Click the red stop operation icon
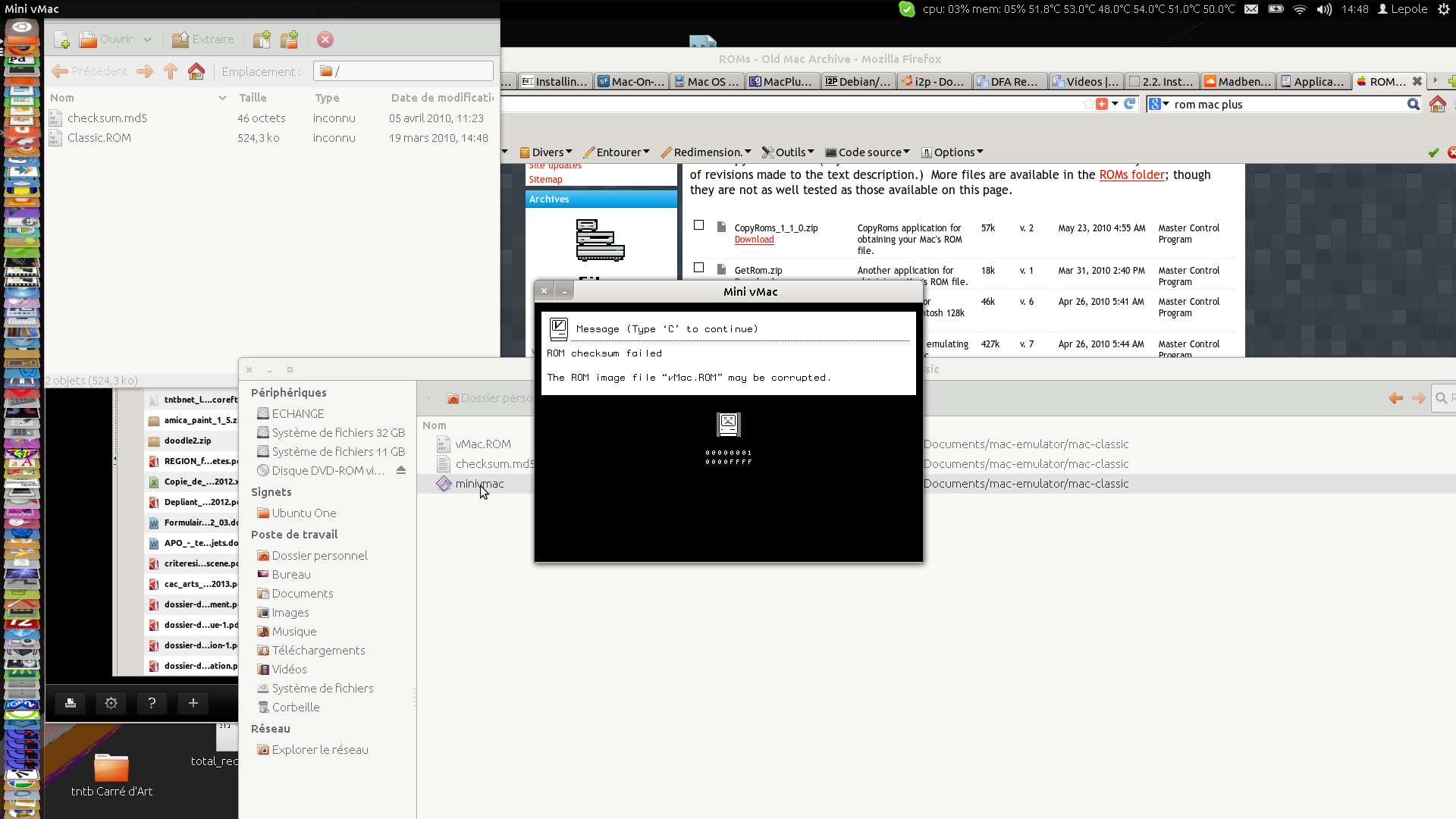This screenshot has height=819, width=1456. tap(325, 39)
